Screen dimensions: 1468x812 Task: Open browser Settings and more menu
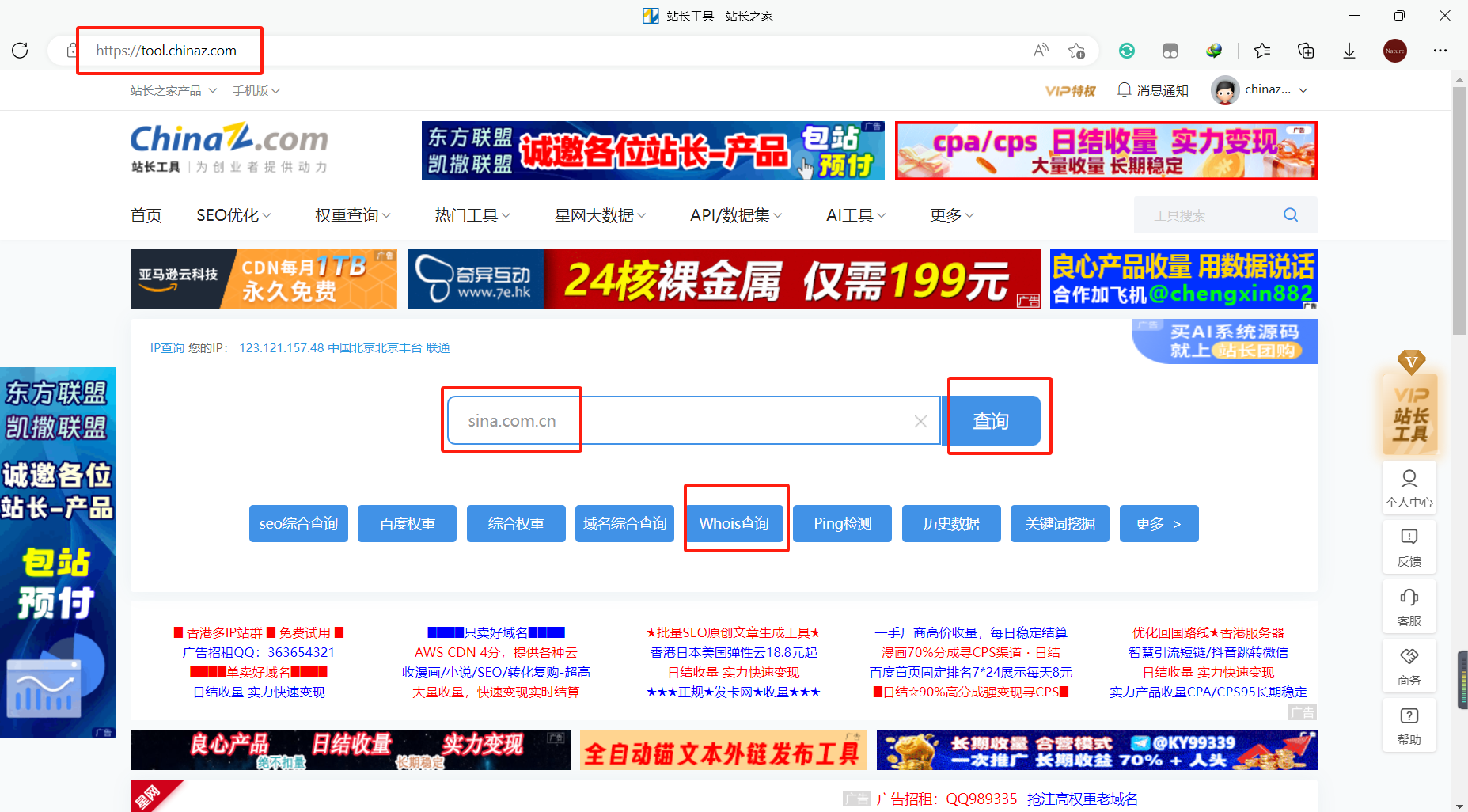pos(1440,51)
